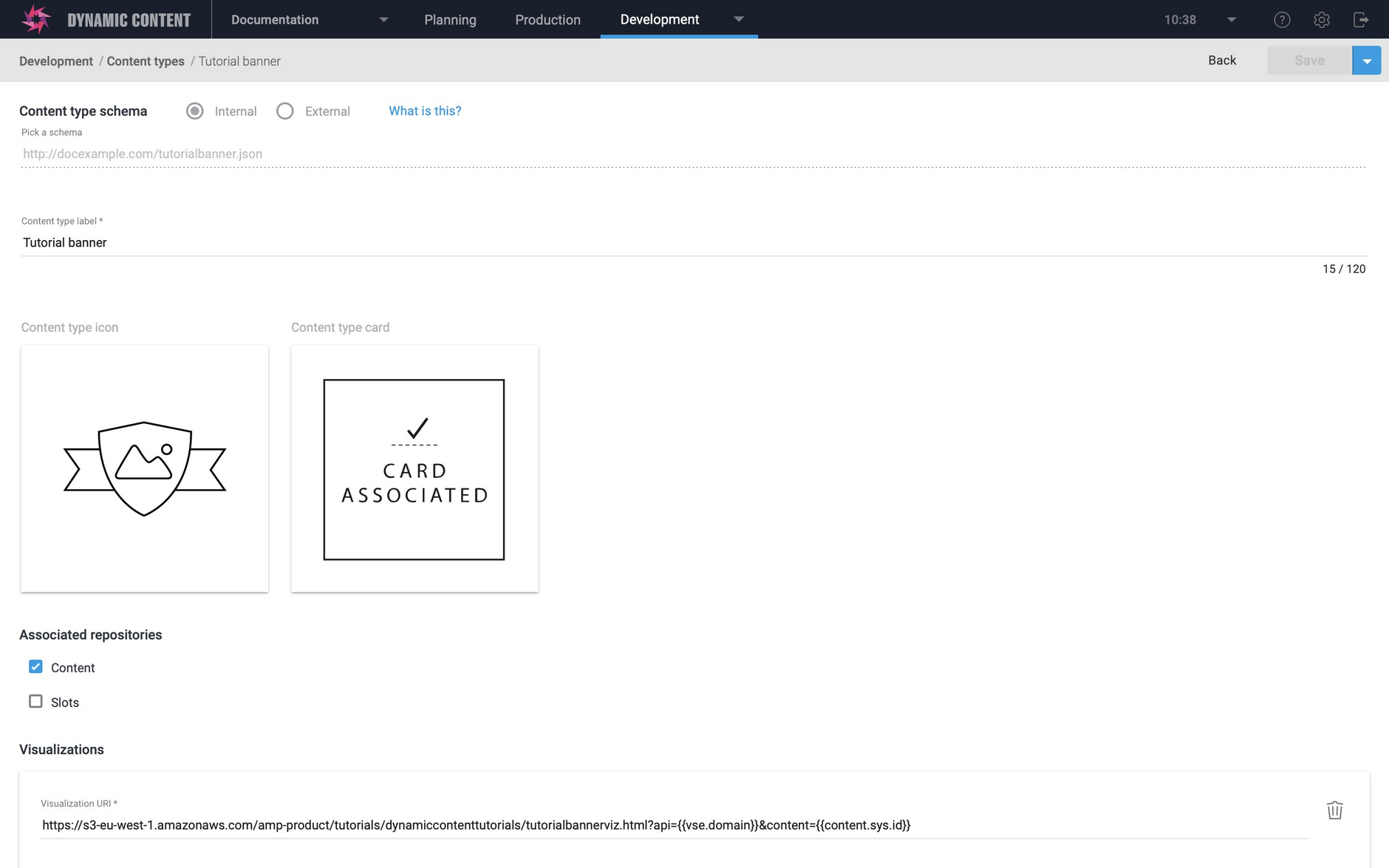Click the Pick a schema field
The height and width of the screenshot is (868, 1389).
(693, 154)
